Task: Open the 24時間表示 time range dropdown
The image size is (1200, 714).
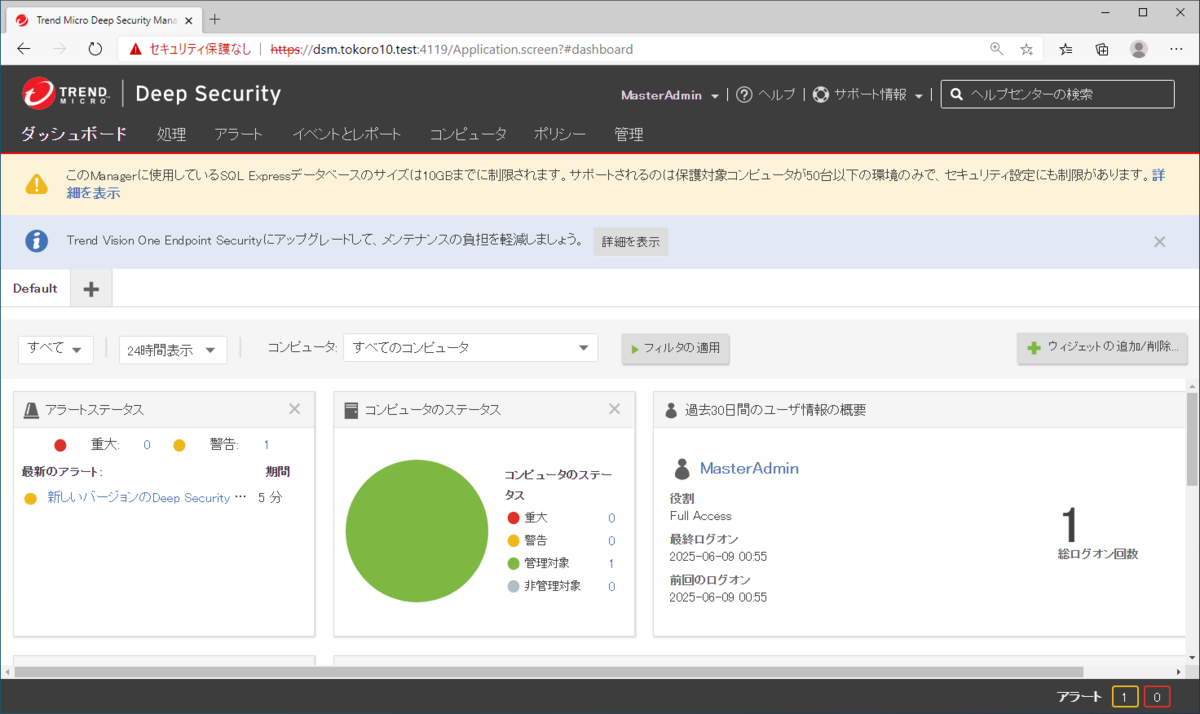Action: pyautogui.click(x=173, y=349)
